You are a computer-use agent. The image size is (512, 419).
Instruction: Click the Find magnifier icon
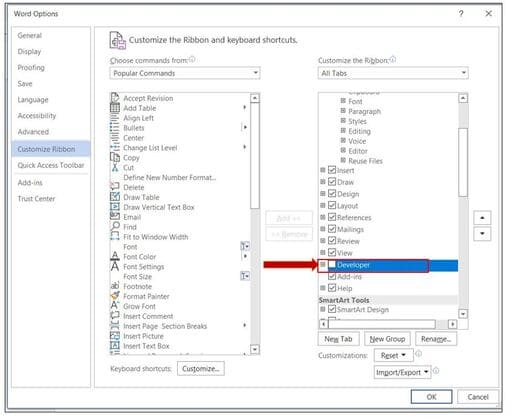[115, 227]
